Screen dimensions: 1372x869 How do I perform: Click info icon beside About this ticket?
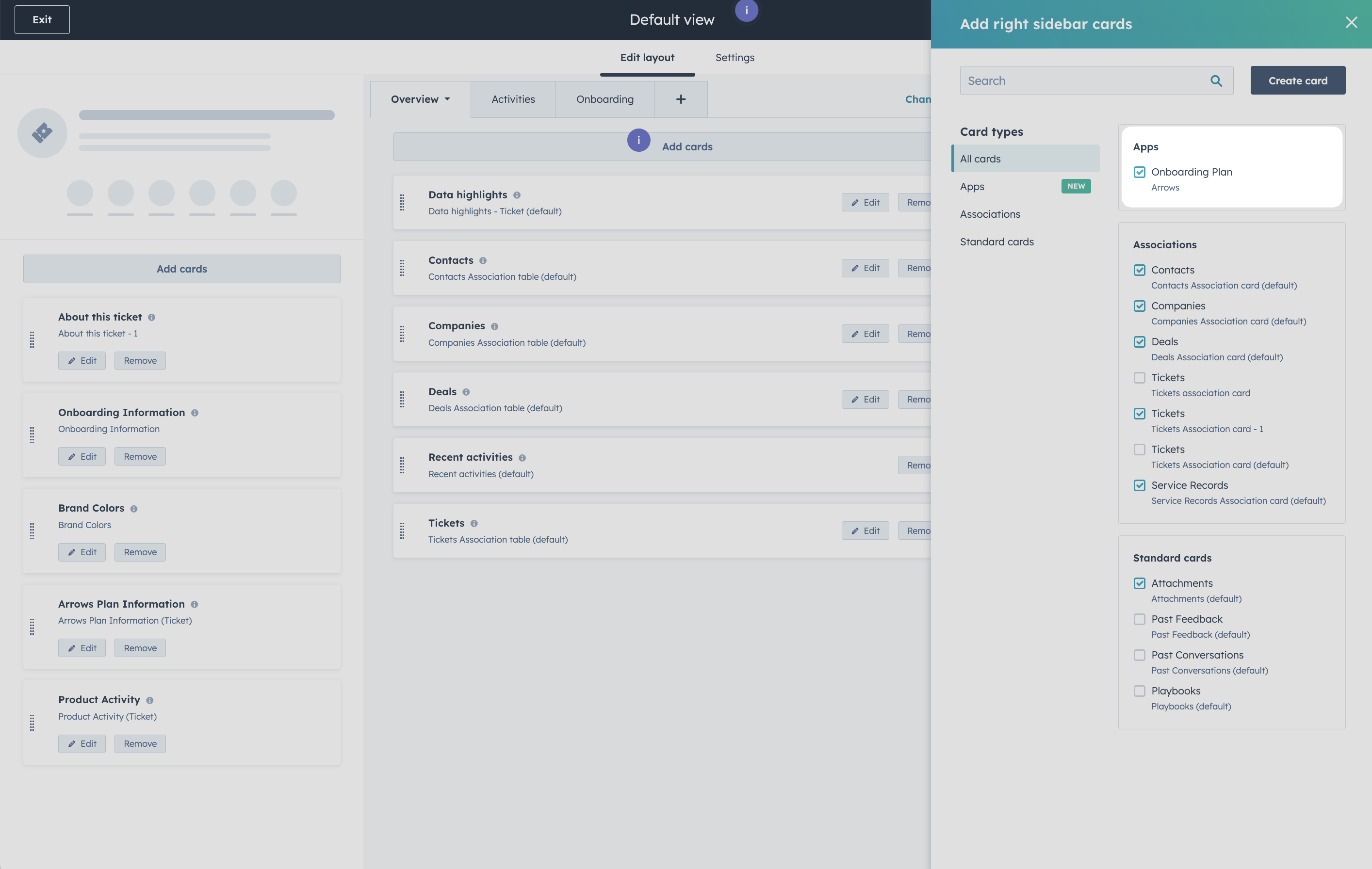151,317
